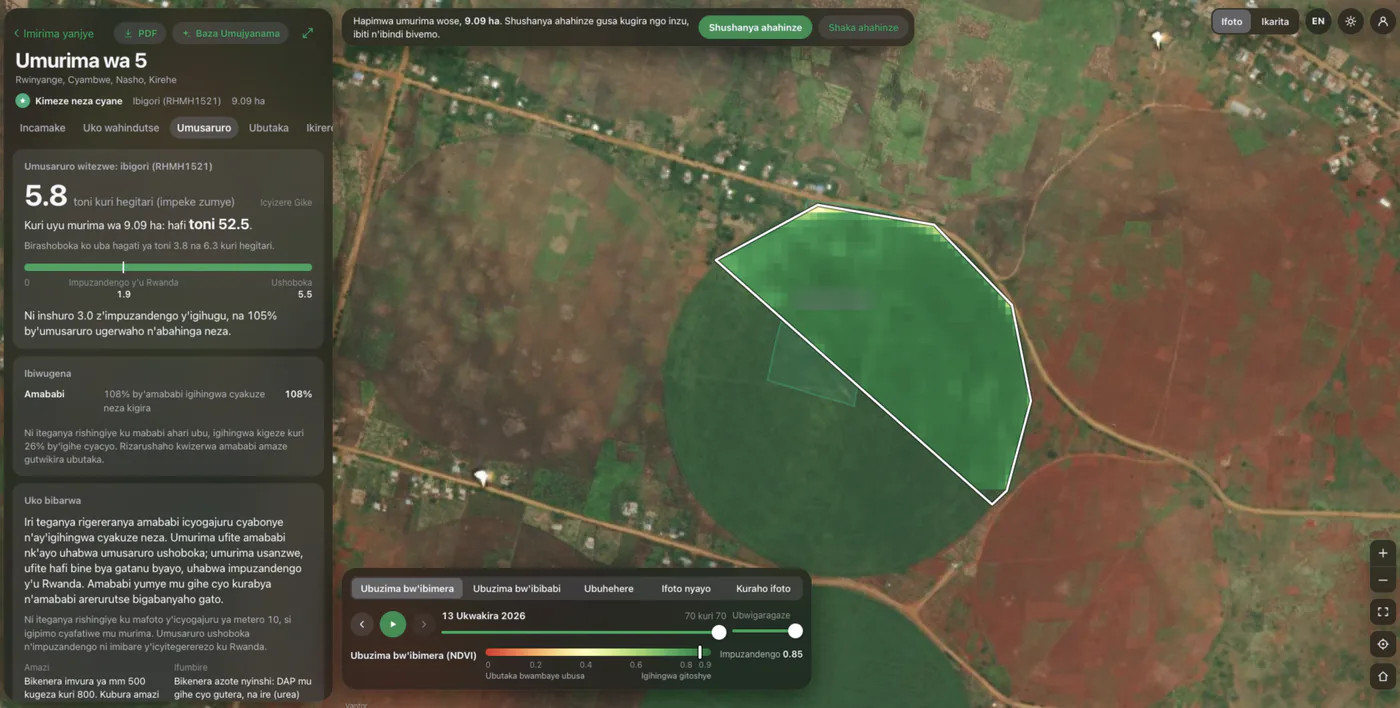Click Shushanya ahahinze button

755,27
